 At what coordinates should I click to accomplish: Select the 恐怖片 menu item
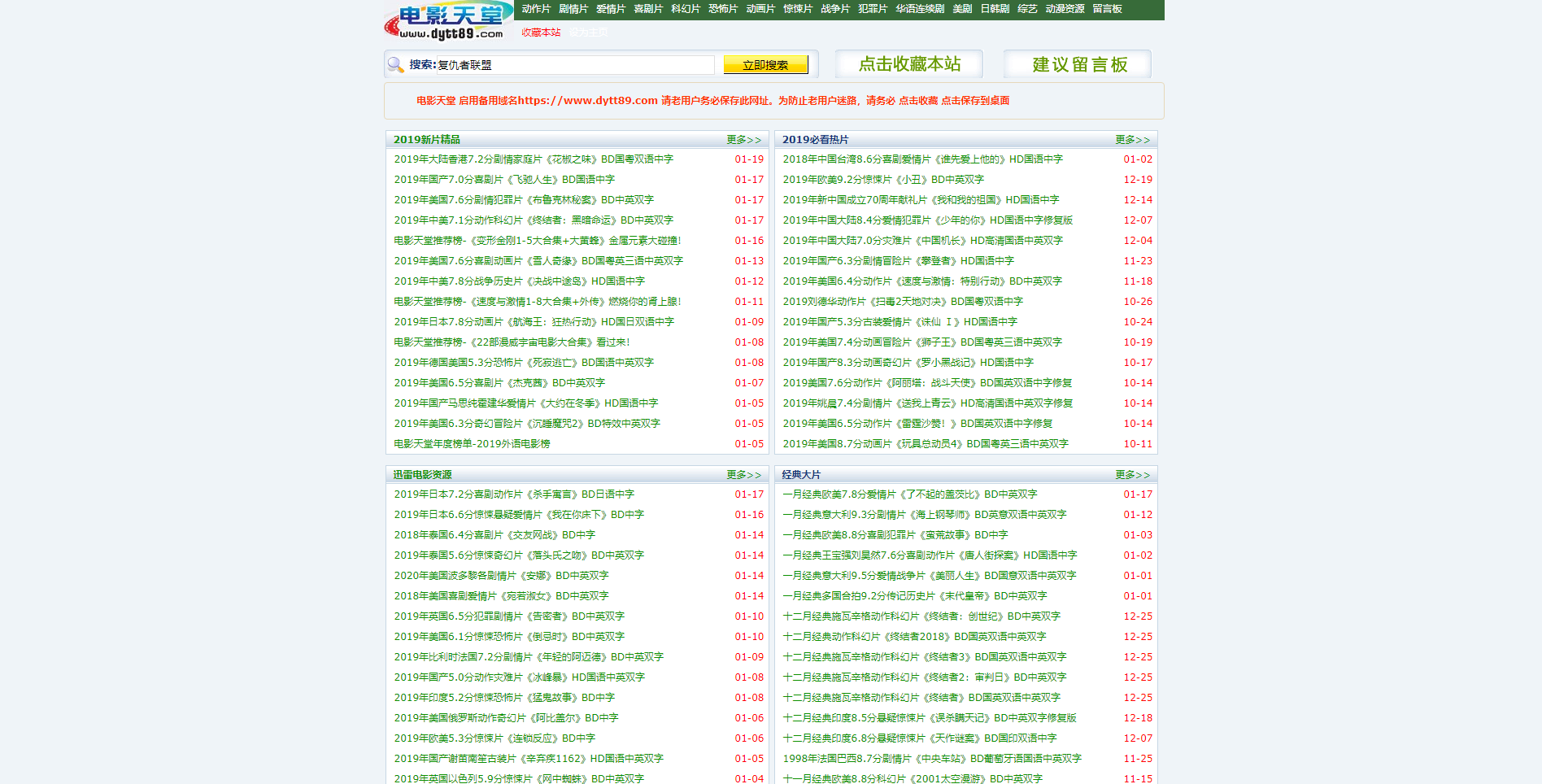[x=723, y=9]
